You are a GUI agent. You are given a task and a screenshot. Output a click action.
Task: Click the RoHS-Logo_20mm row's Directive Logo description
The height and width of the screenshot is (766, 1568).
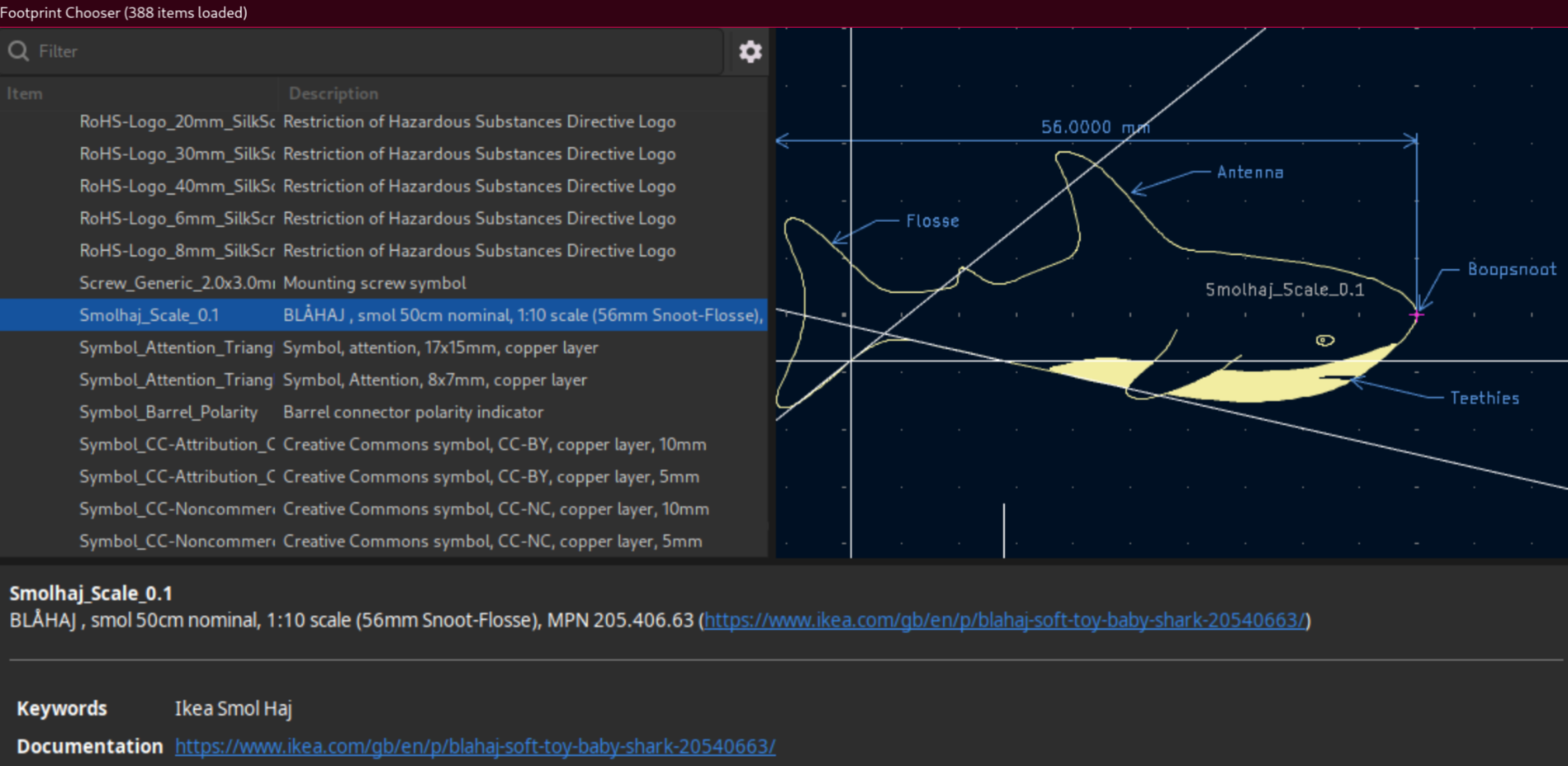click(x=479, y=121)
